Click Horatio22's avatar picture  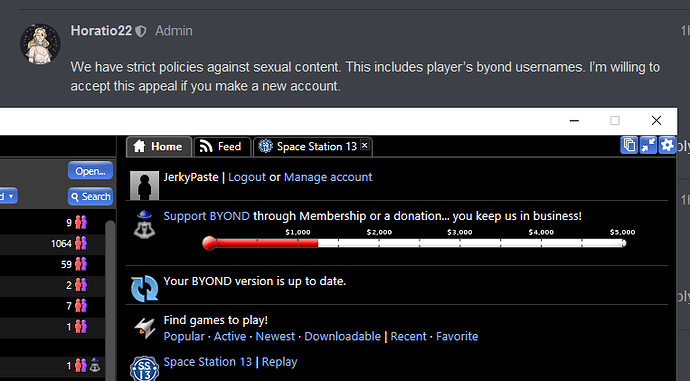(40, 44)
